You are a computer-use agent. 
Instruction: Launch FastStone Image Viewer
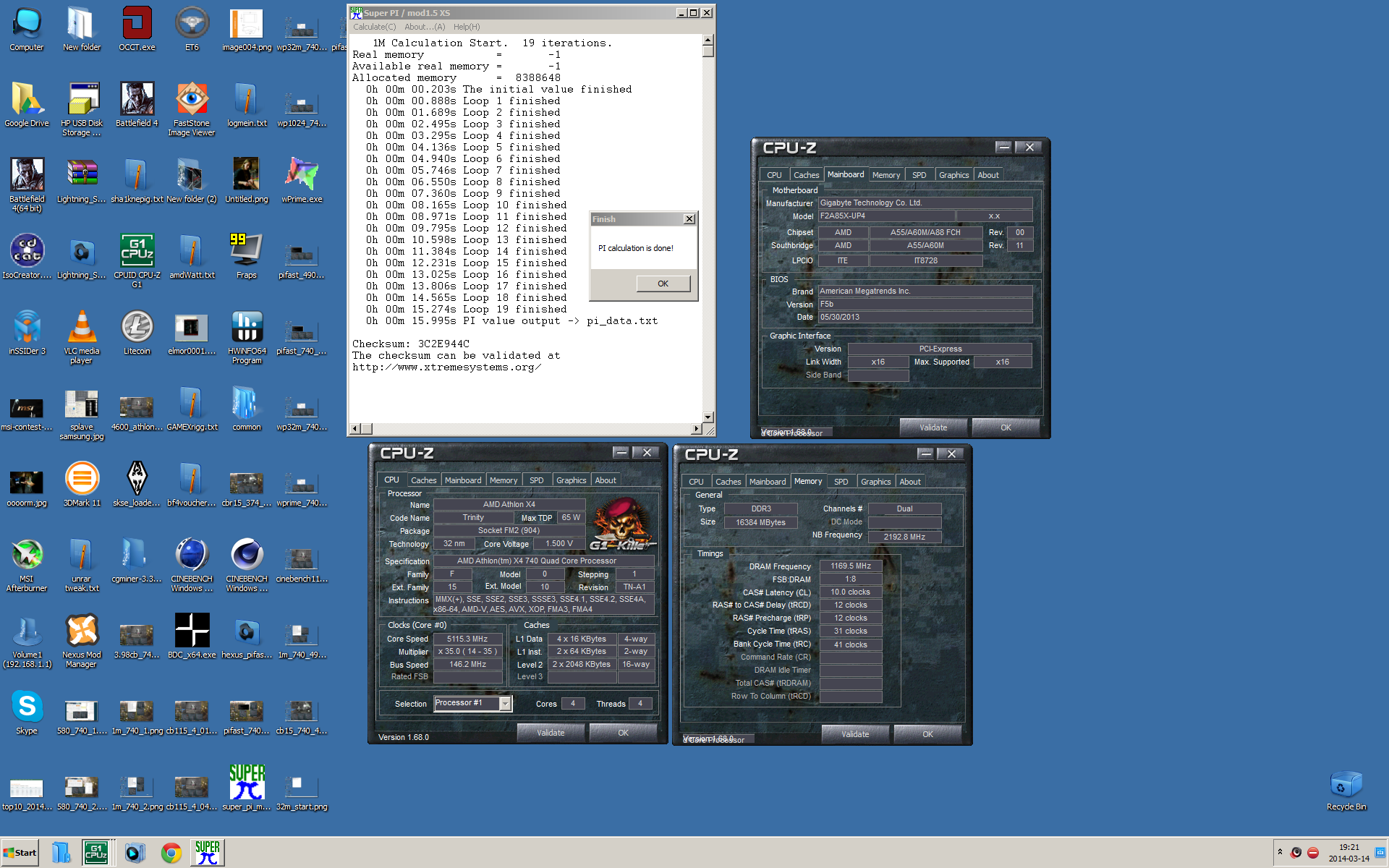pos(192,109)
